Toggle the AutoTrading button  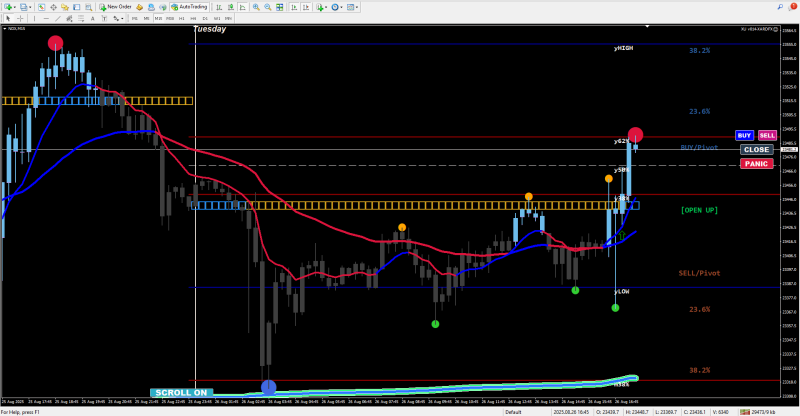coord(189,7)
